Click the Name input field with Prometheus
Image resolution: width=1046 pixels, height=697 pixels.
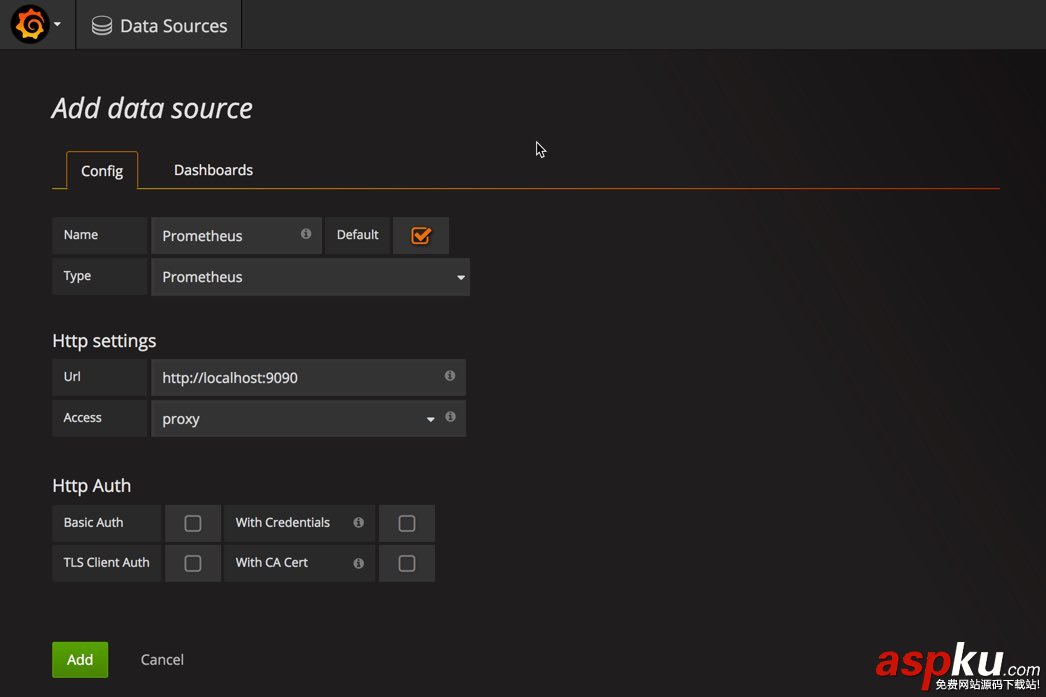[x=236, y=235]
